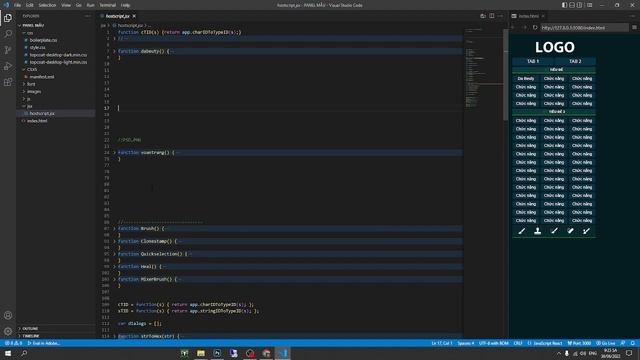Open the Source Control view

click(8, 50)
